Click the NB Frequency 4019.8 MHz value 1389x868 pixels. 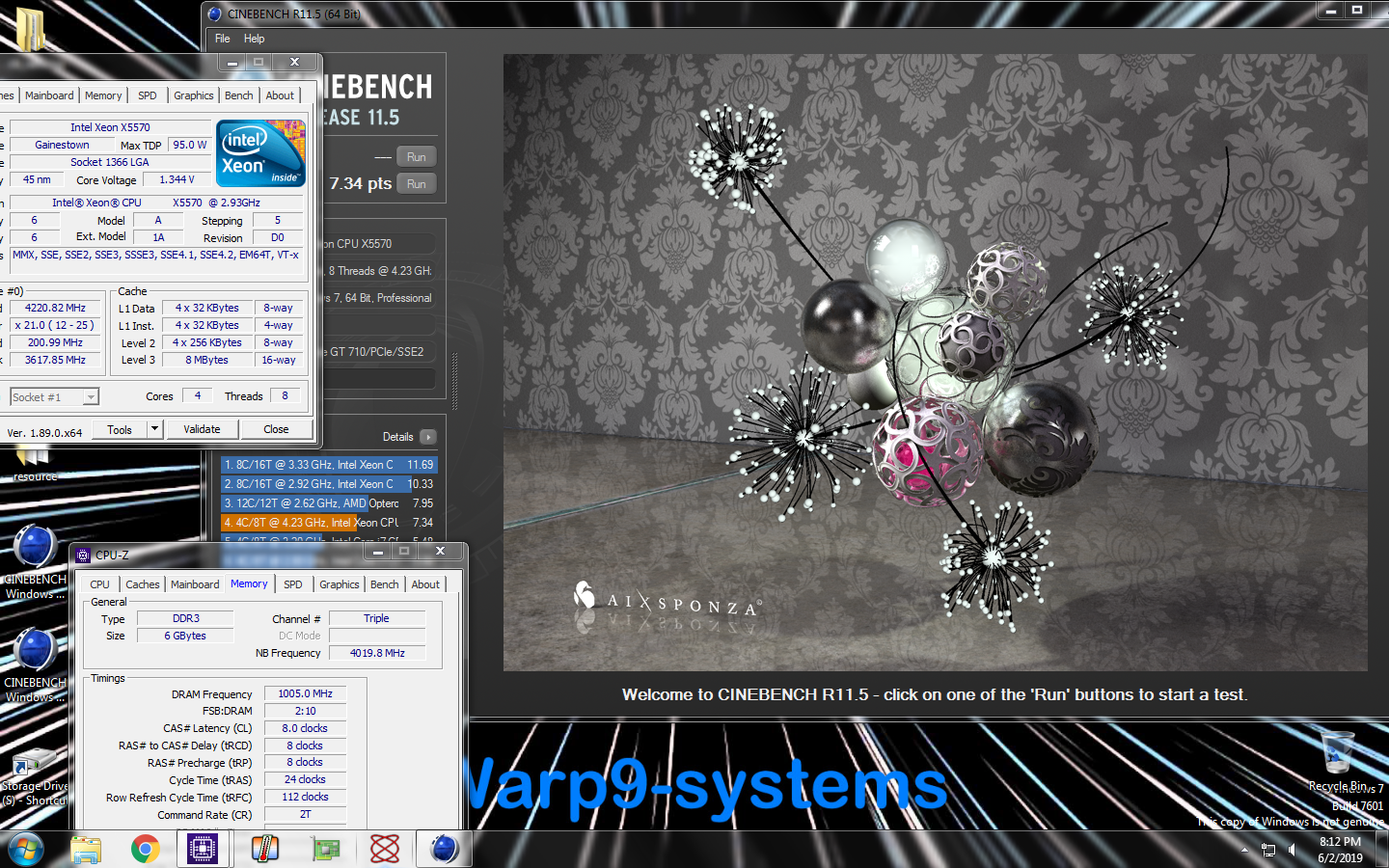coord(377,653)
